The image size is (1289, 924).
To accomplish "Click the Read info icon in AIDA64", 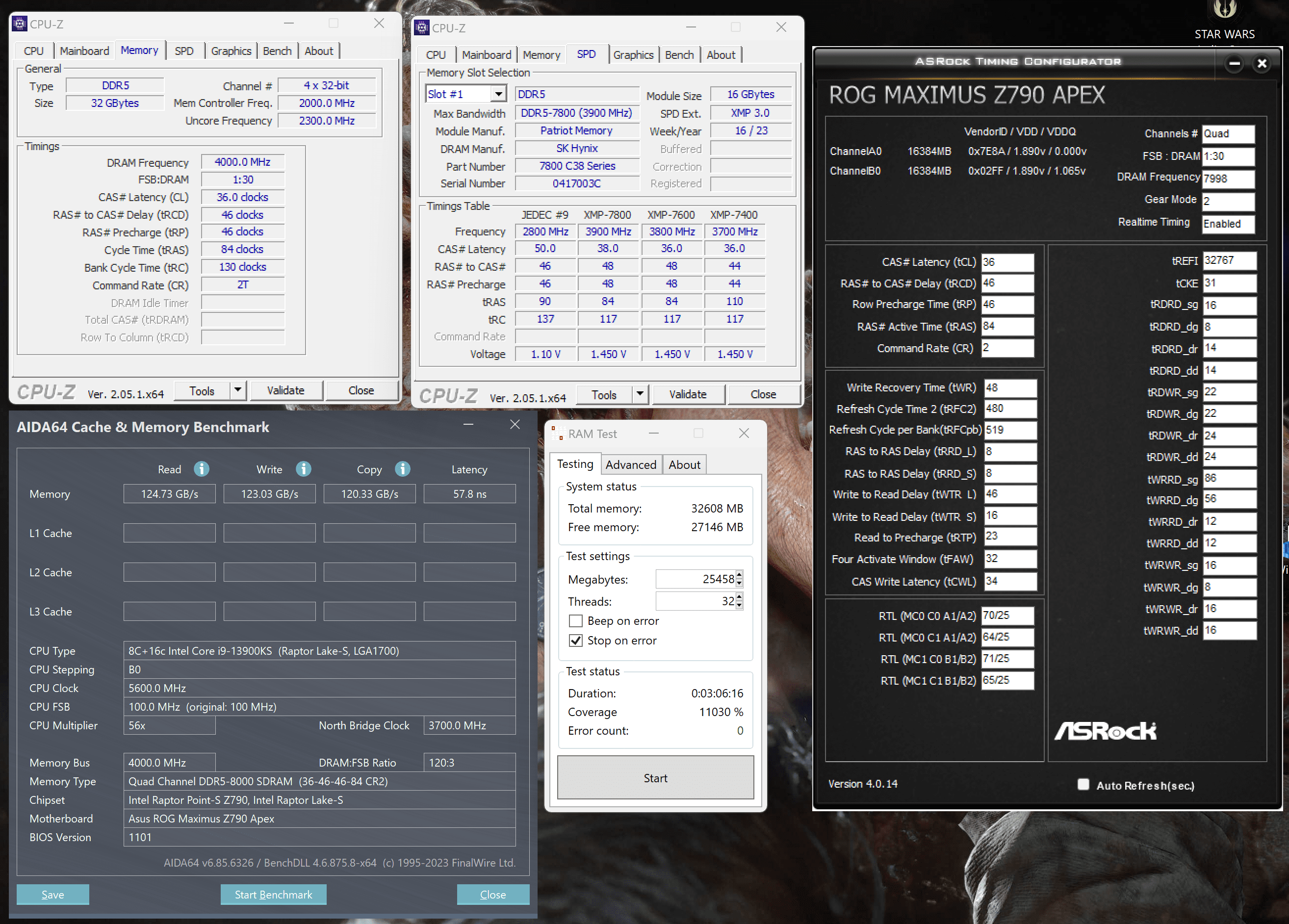I will point(201,469).
